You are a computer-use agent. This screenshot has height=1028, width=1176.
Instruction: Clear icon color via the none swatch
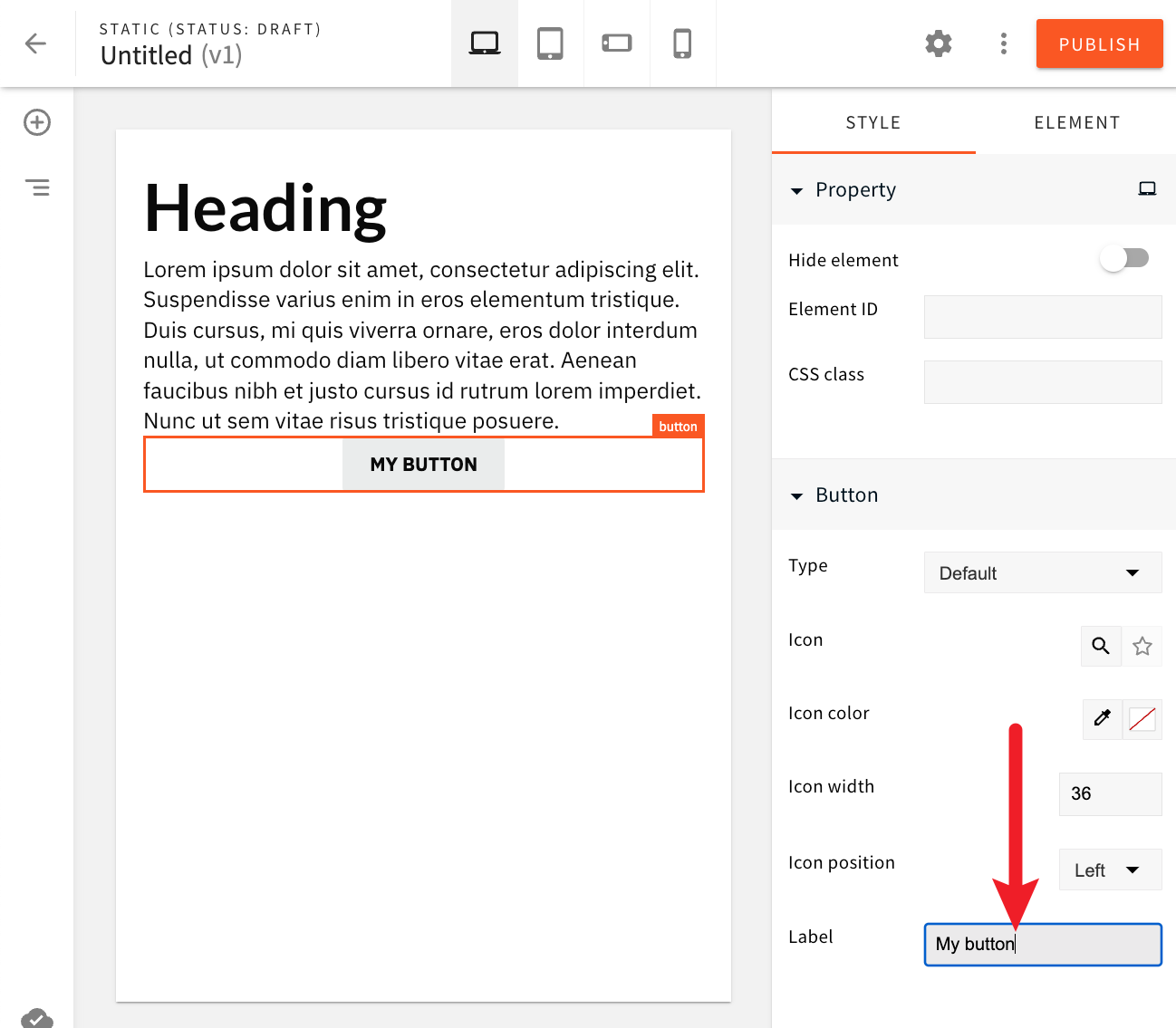1142,719
